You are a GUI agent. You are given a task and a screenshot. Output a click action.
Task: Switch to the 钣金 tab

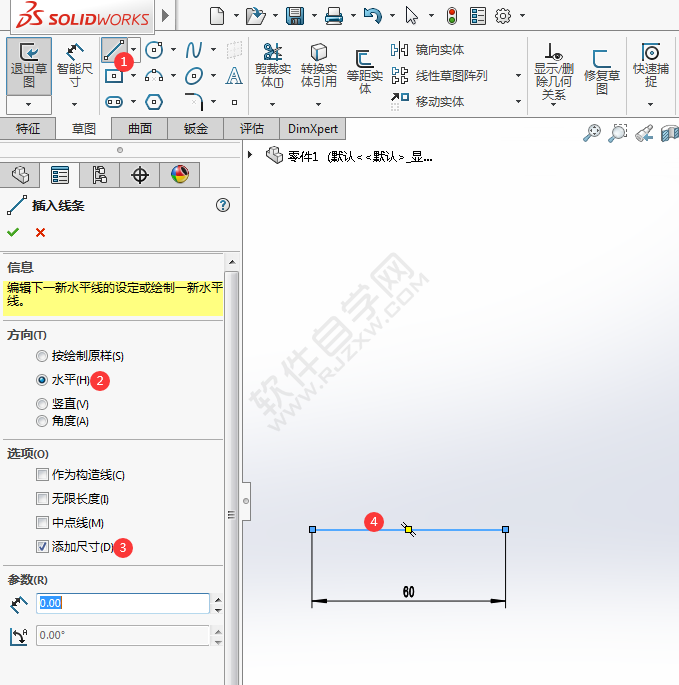[x=196, y=128]
